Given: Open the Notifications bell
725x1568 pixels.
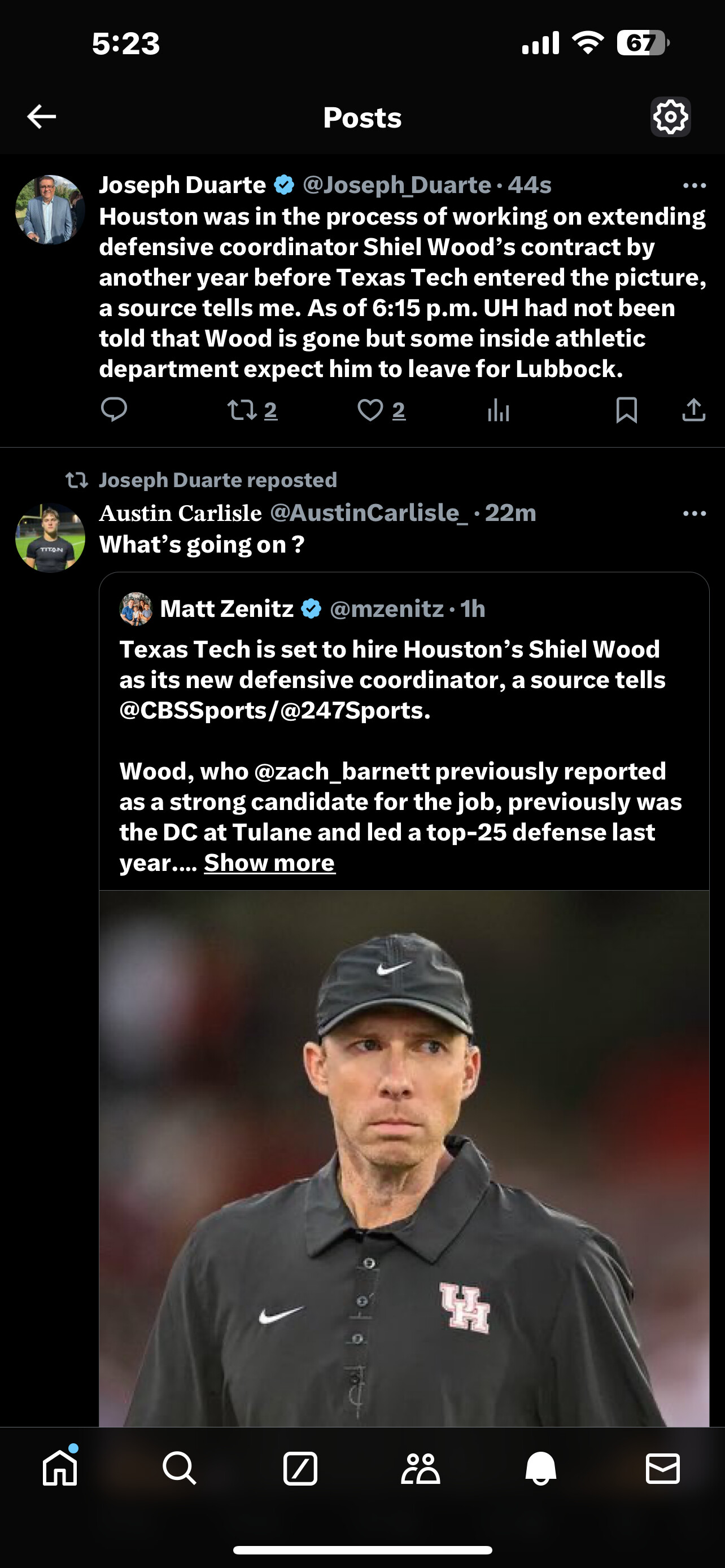Looking at the screenshot, I should [540, 1468].
